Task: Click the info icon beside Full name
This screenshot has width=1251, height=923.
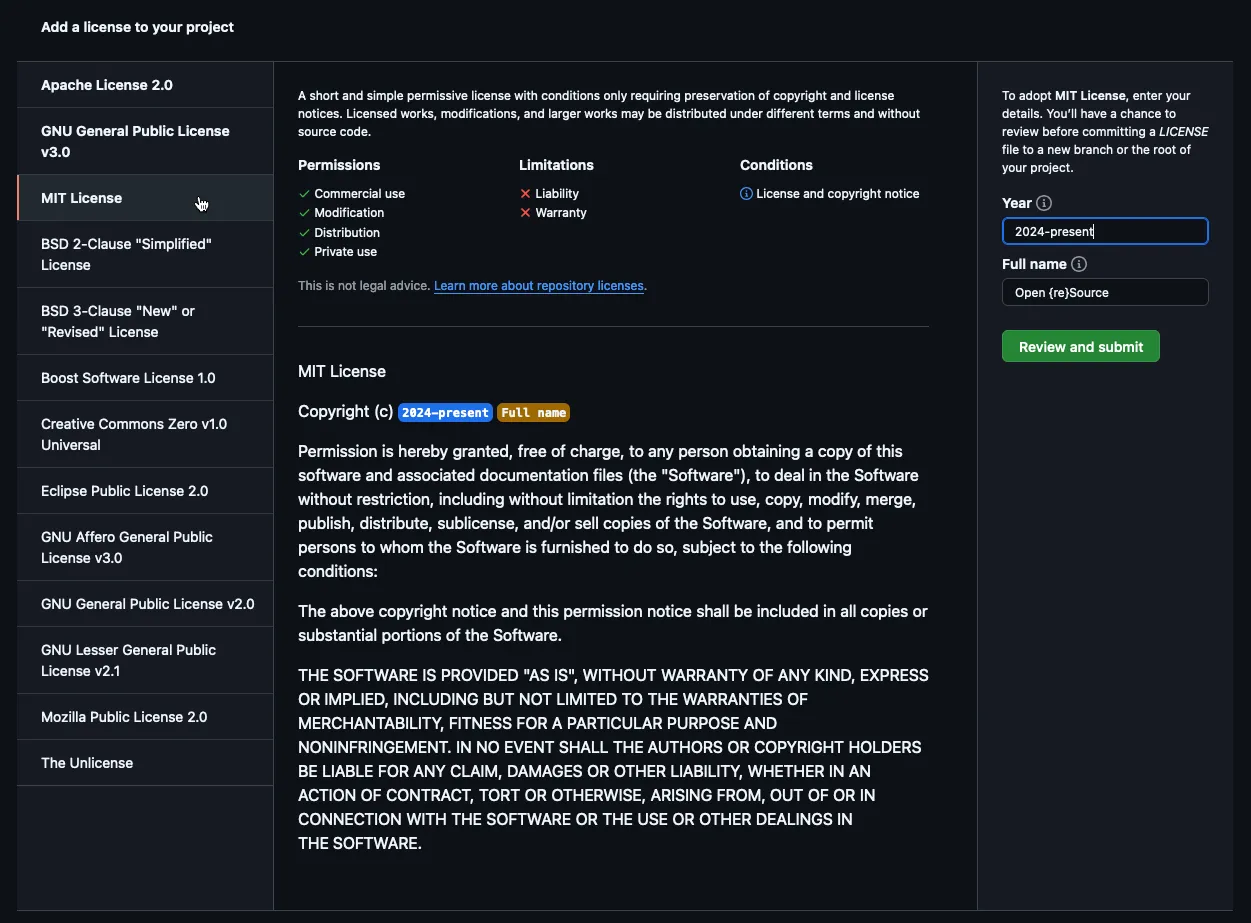Action: [1079, 264]
